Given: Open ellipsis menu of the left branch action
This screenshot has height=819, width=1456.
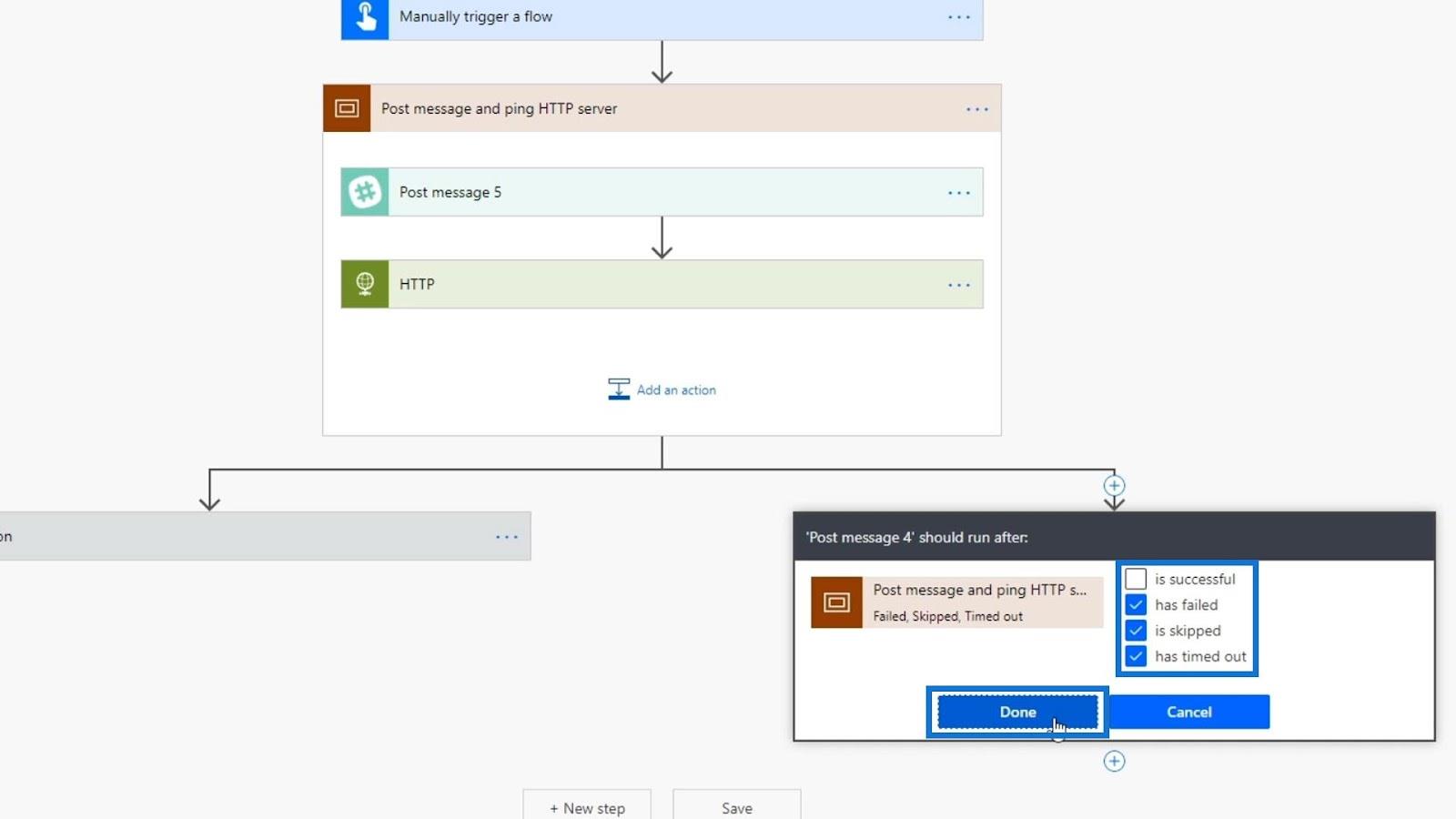Looking at the screenshot, I should tap(507, 537).
